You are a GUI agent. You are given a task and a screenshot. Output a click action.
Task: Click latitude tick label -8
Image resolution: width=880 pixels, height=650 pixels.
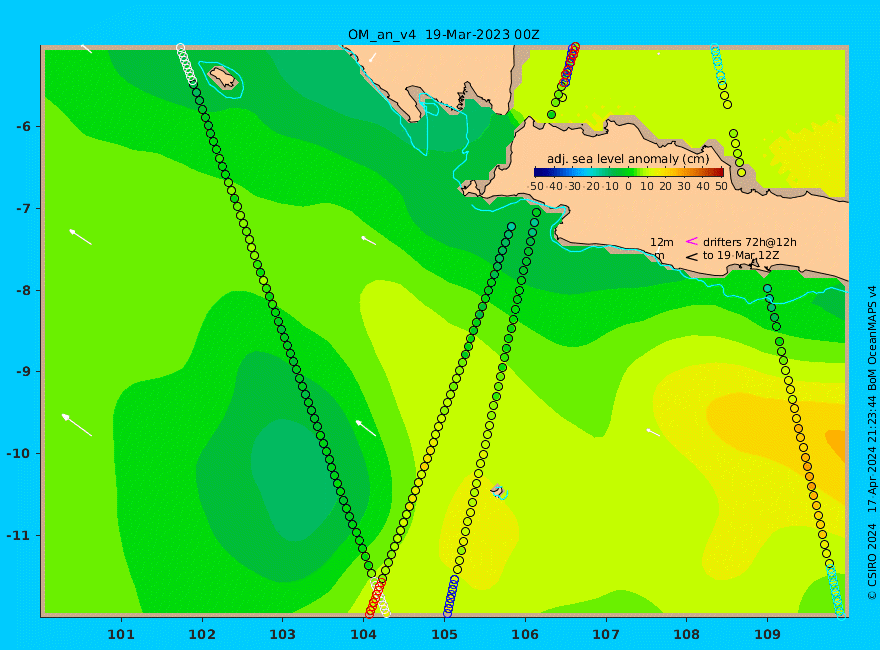[24, 291]
